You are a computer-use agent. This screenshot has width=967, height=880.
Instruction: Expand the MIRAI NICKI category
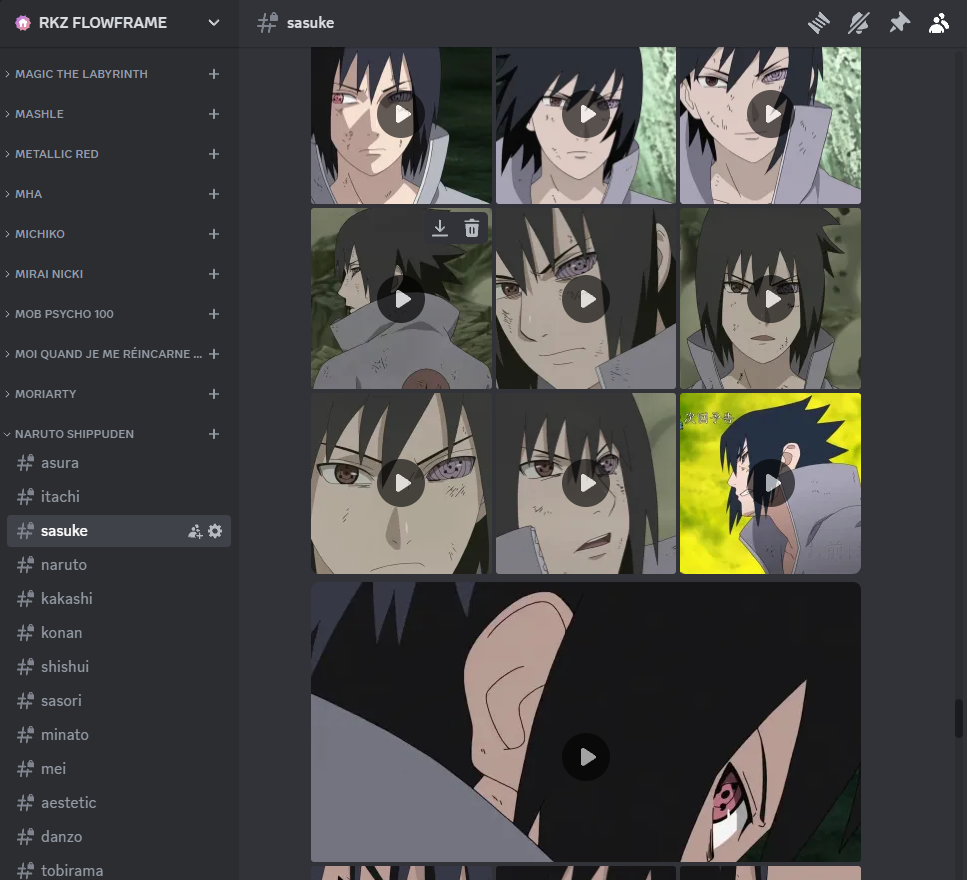coord(48,274)
